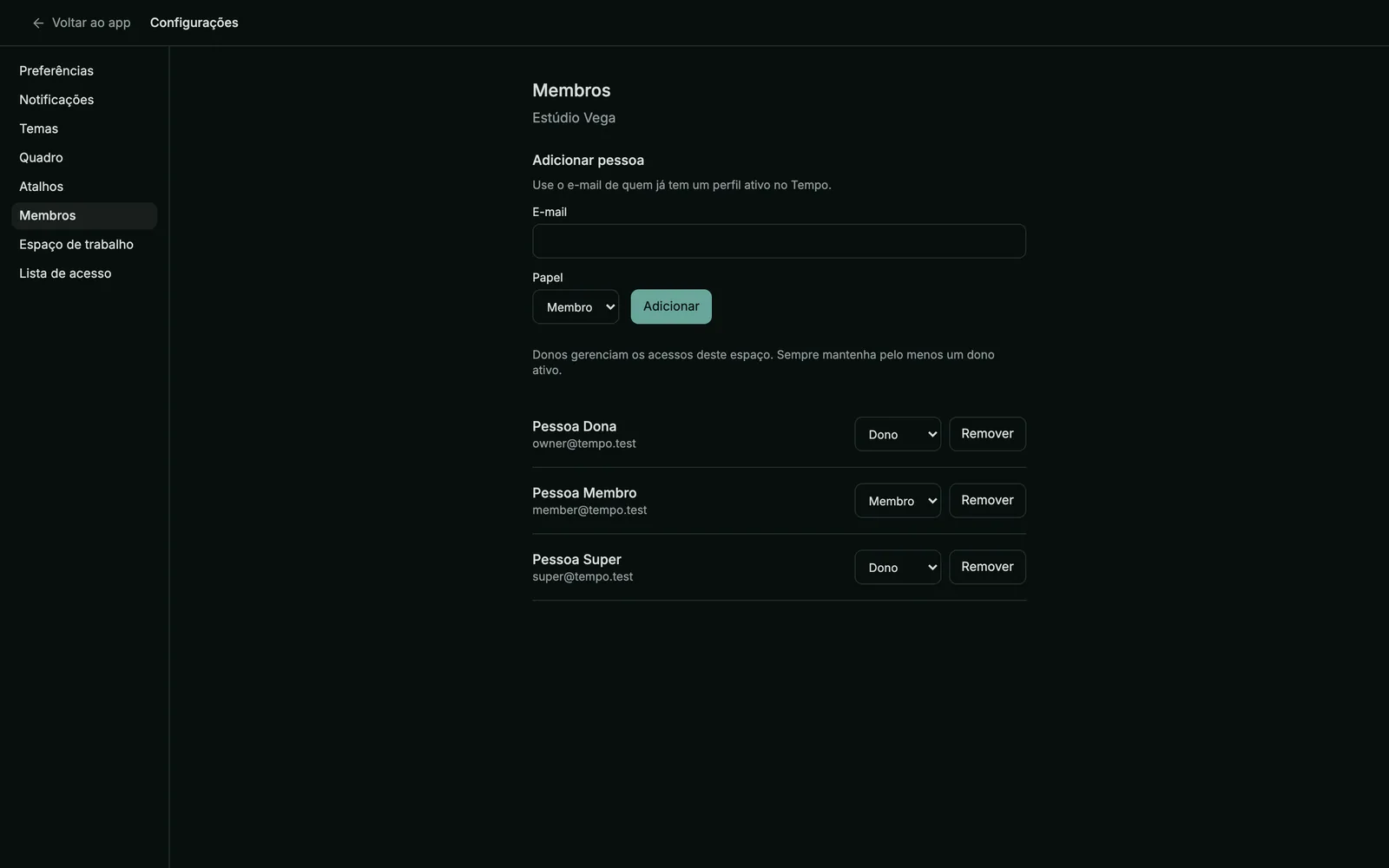Click the back arrow icon beside Voltar ao app
This screenshot has width=1389, height=868.
38,23
